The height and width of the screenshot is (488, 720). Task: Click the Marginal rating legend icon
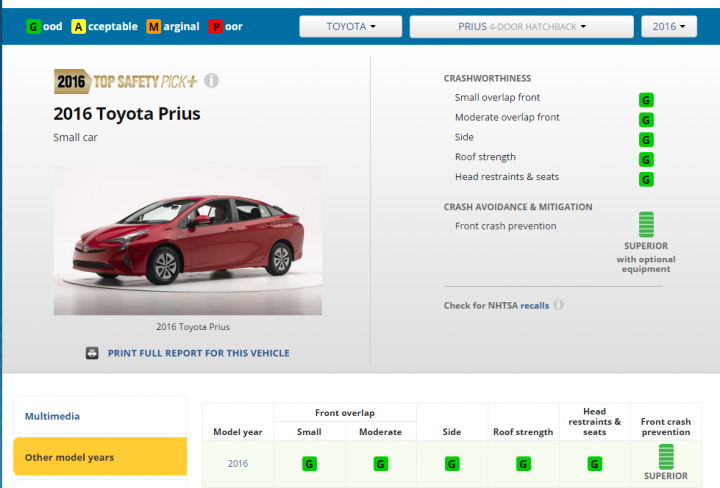(154, 27)
